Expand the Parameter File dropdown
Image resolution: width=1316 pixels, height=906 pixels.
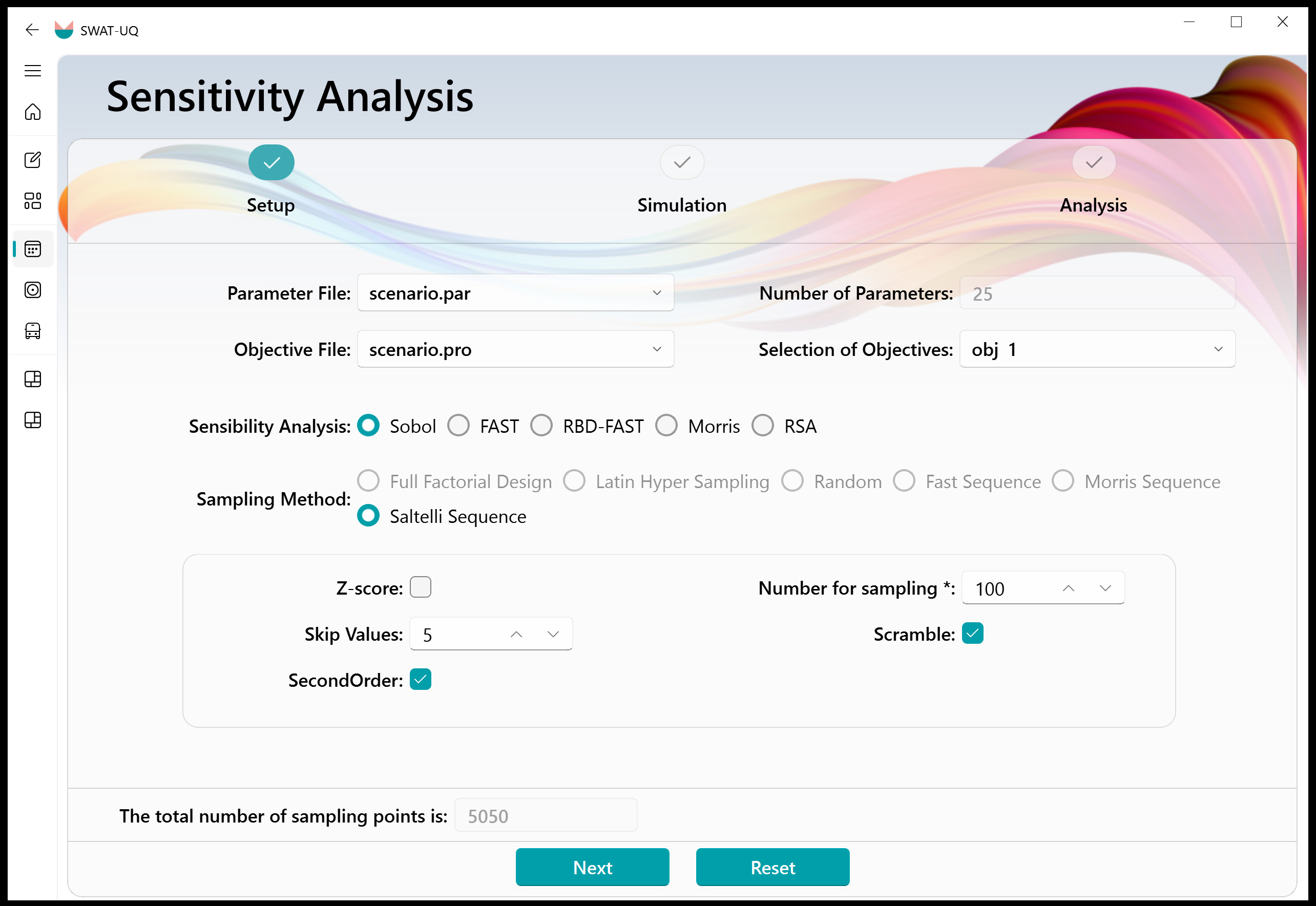(x=515, y=293)
